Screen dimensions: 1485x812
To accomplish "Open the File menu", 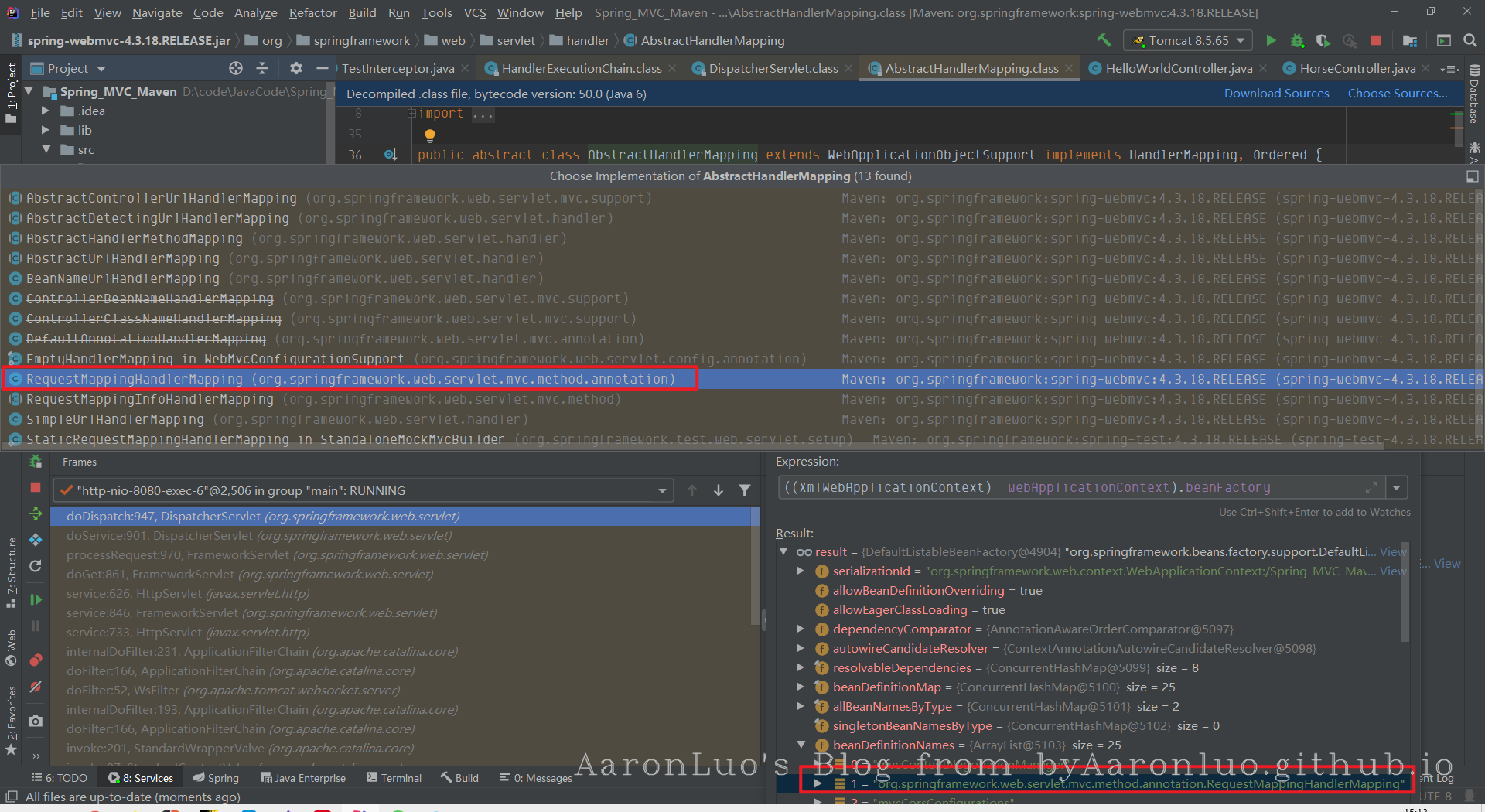I will coord(40,12).
